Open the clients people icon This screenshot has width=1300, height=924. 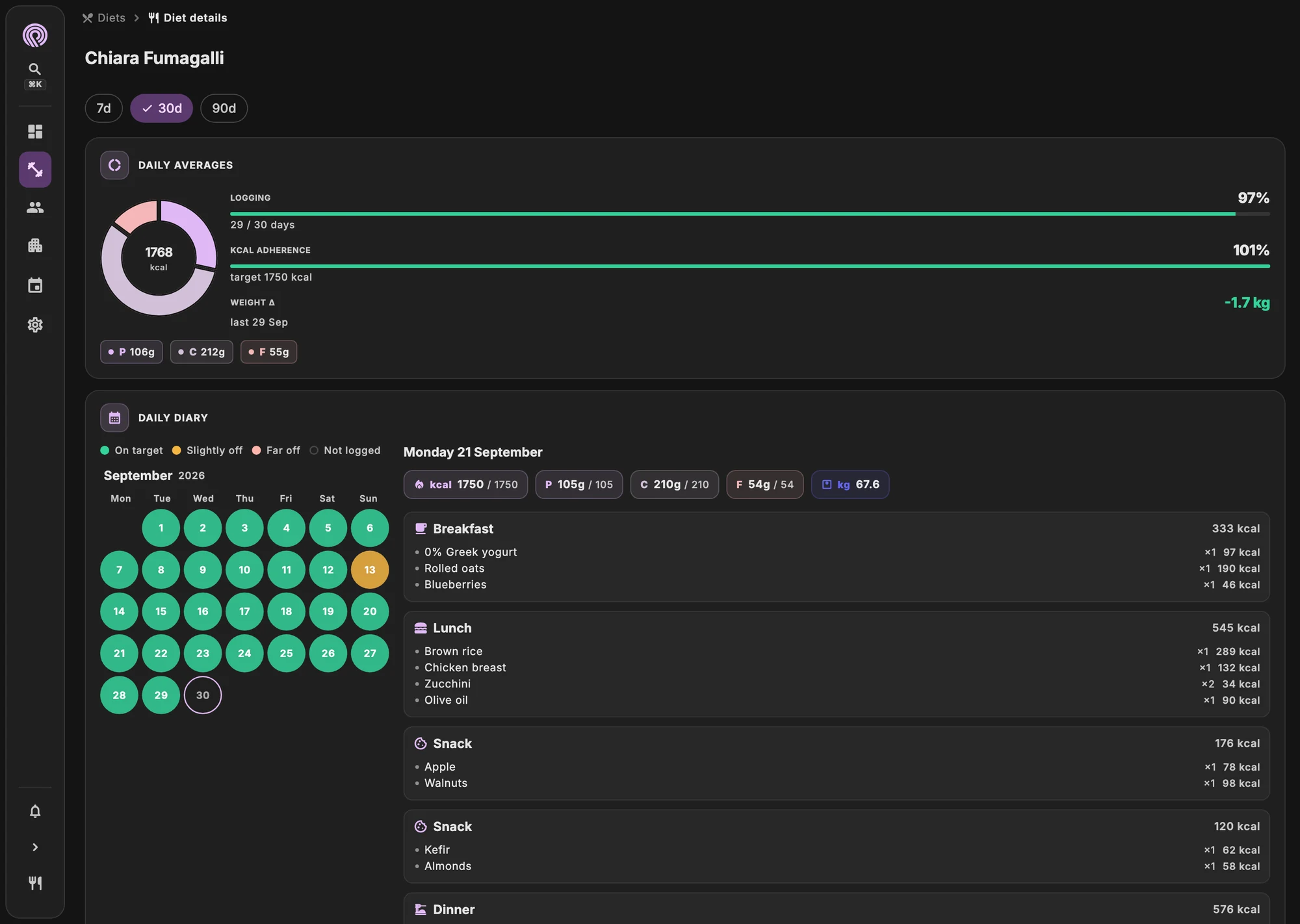tap(35, 207)
